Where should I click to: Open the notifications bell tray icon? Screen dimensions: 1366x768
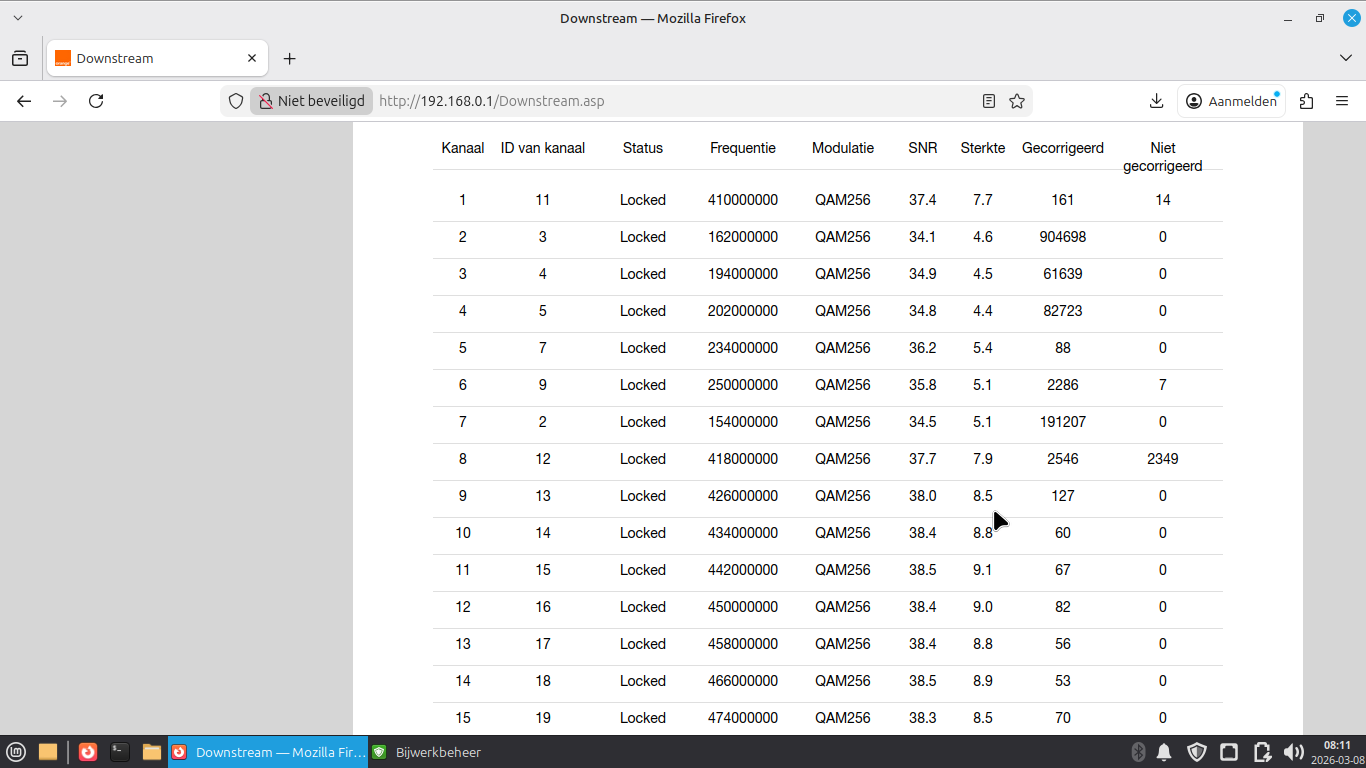point(1164,752)
